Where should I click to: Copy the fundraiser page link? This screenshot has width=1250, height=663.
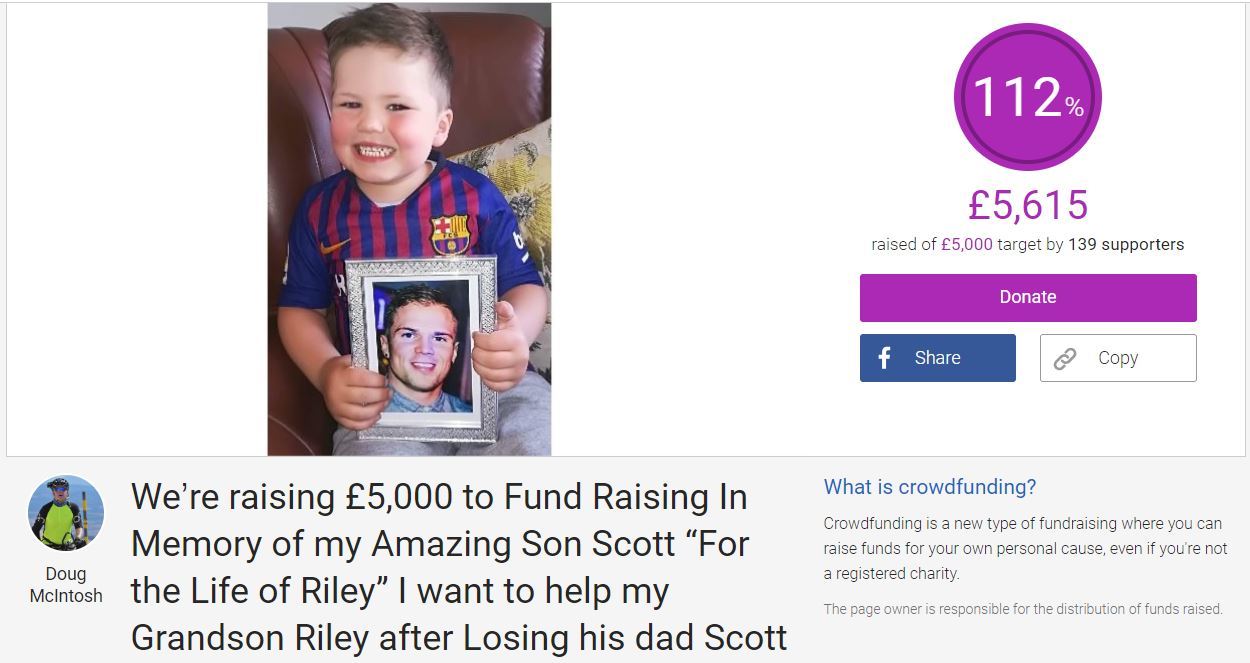[x=1118, y=358]
